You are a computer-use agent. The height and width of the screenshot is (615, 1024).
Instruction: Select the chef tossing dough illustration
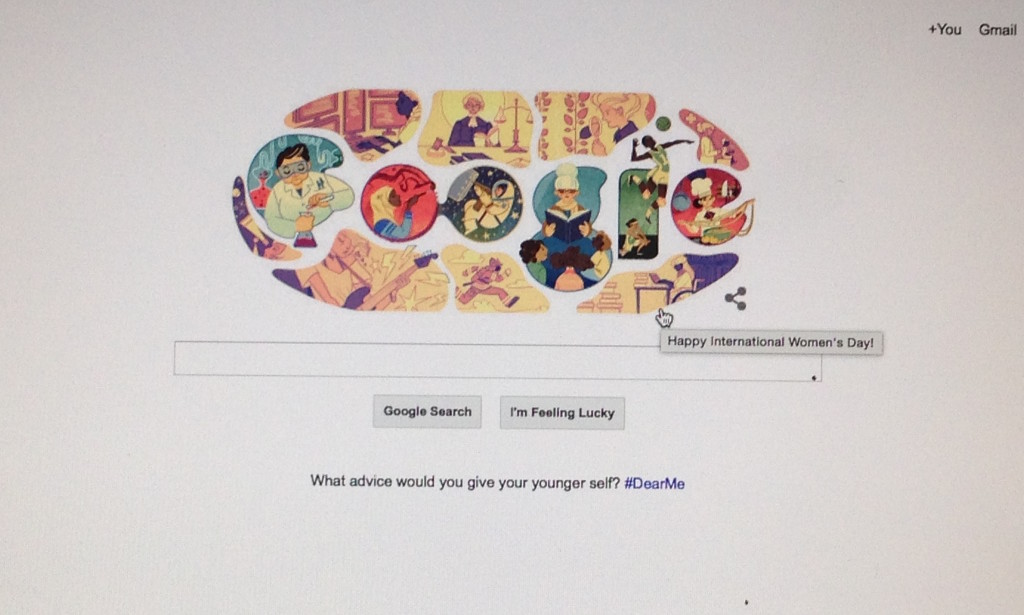pyautogui.click(x=711, y=206)
